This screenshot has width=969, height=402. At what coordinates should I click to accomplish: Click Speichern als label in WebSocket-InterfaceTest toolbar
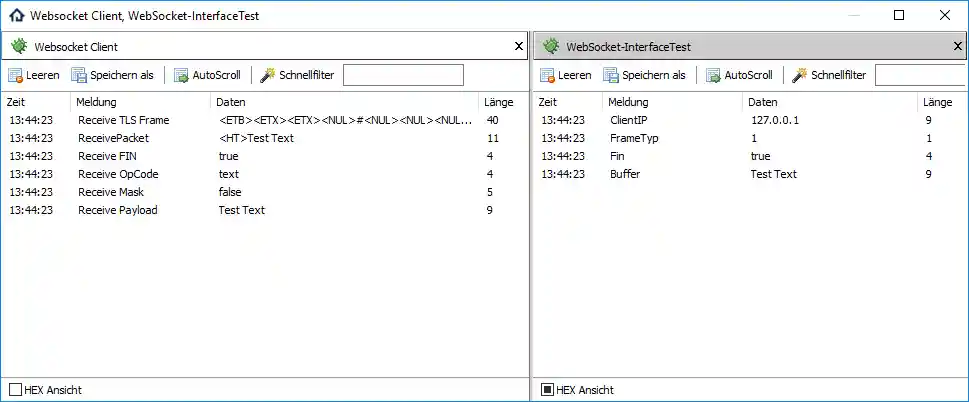pos(654,75)
